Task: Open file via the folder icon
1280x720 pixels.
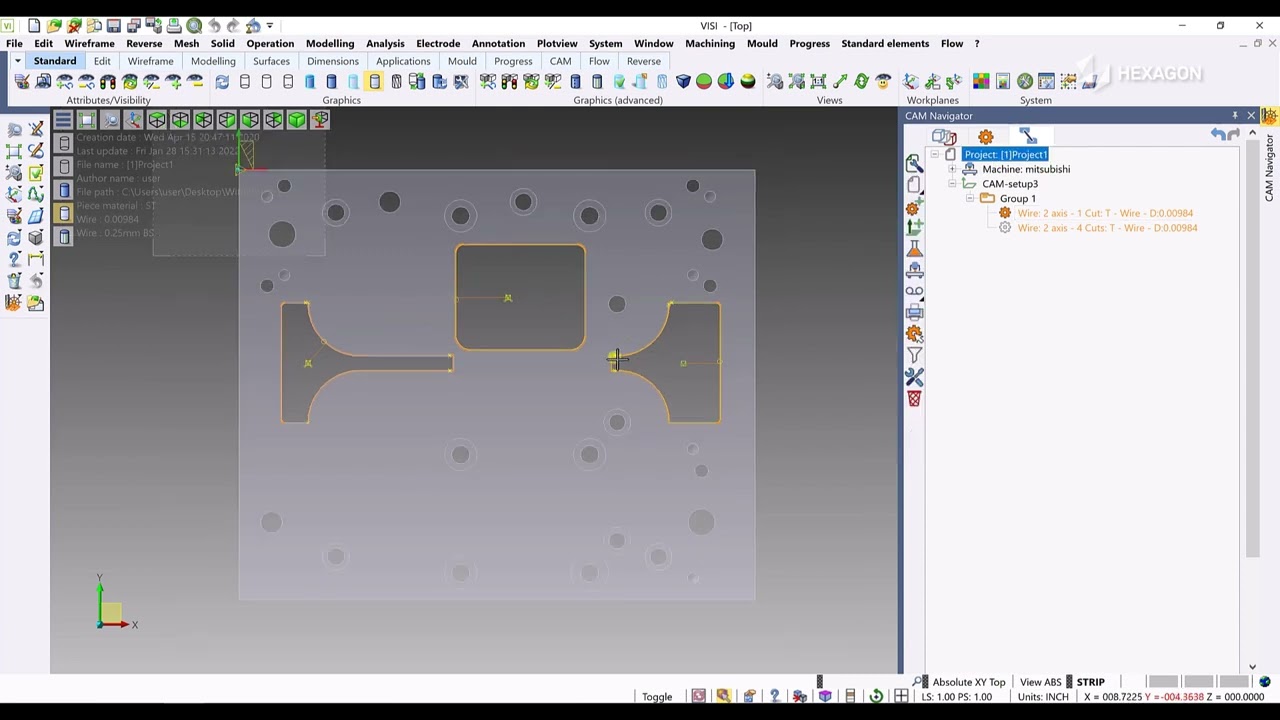Action: [x=54, y=26]
